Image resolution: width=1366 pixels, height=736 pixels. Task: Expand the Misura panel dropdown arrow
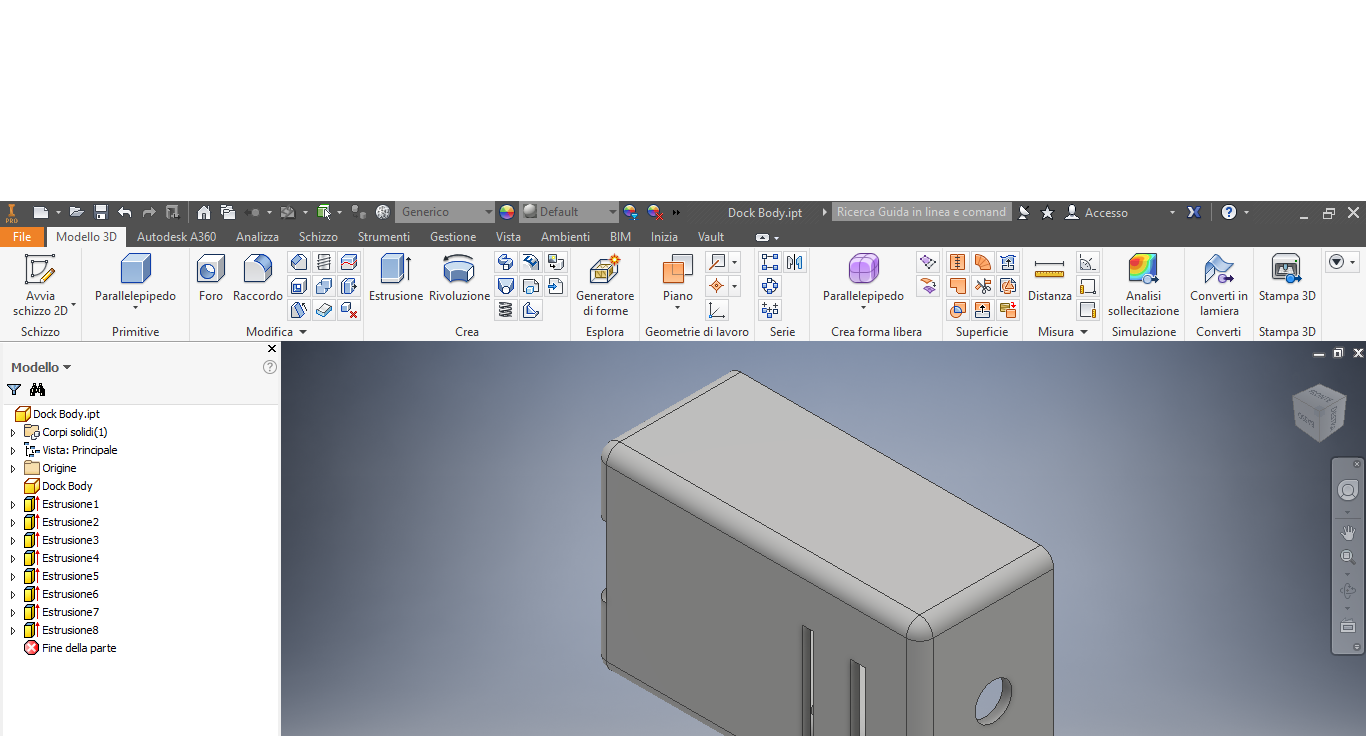[1084, 332]
